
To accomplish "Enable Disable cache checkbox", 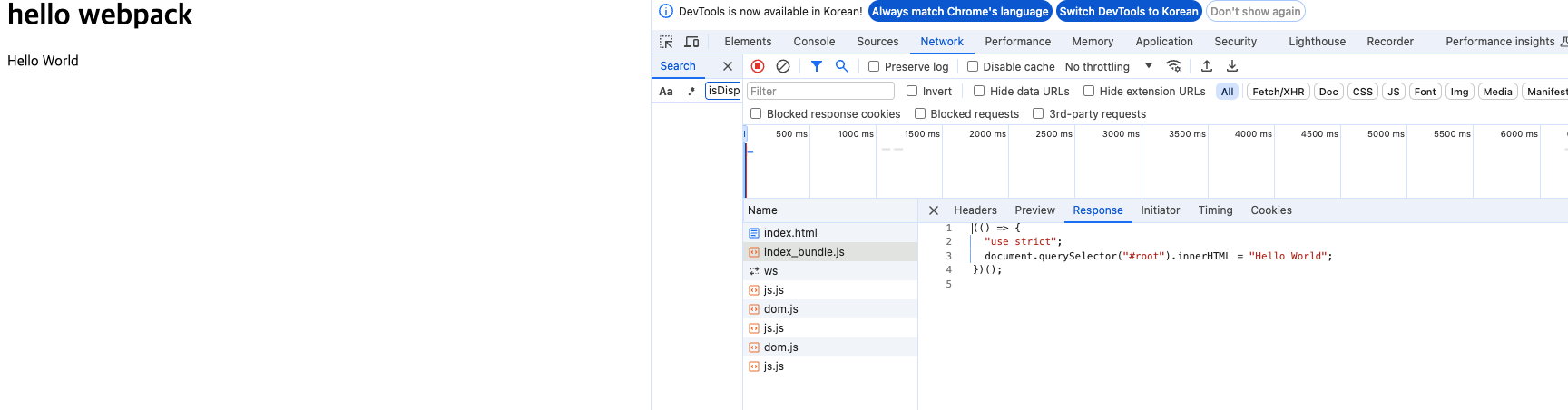I will [x=973, y=66].
